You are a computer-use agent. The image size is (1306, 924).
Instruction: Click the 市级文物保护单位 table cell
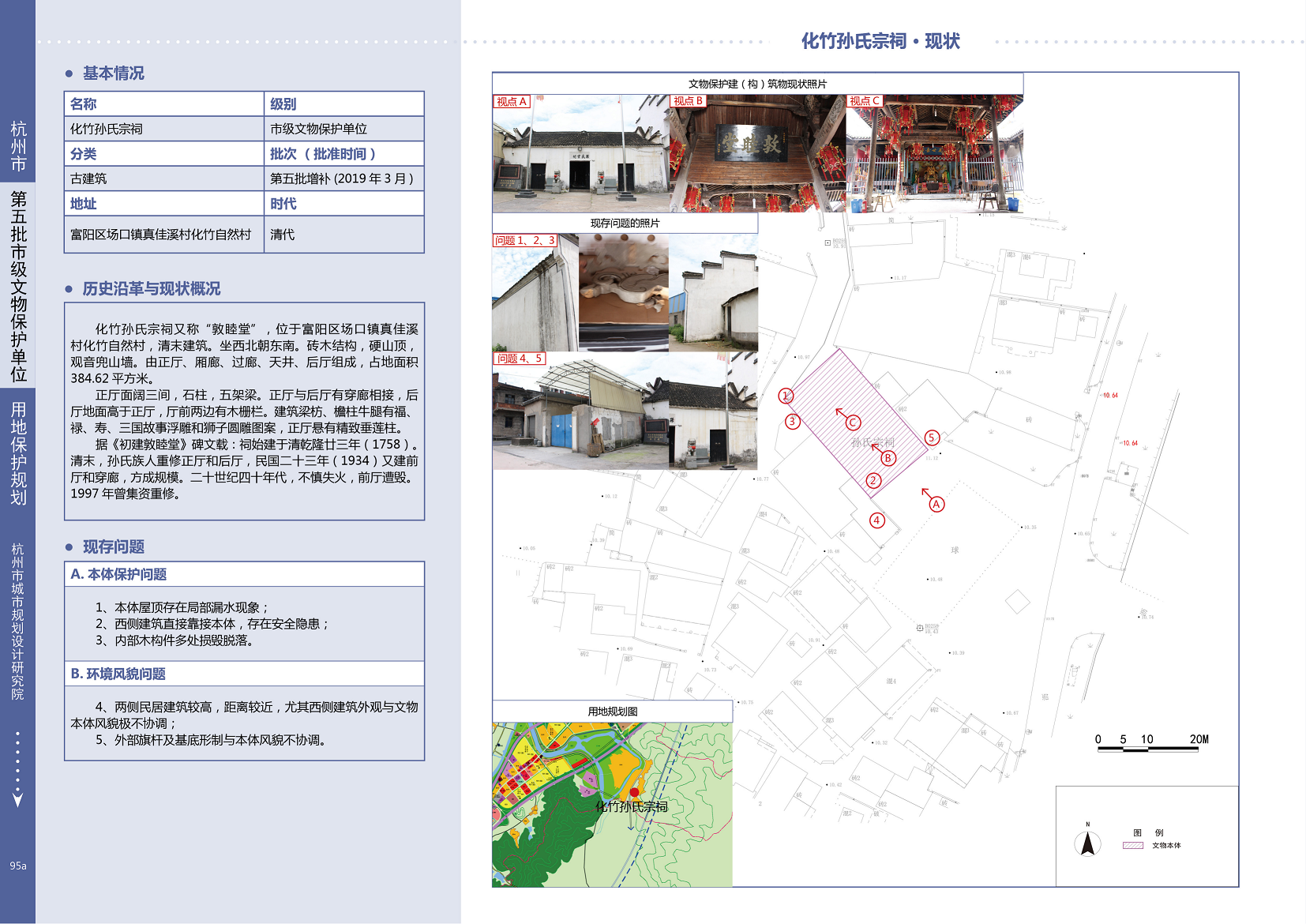(x=343, y=129)
